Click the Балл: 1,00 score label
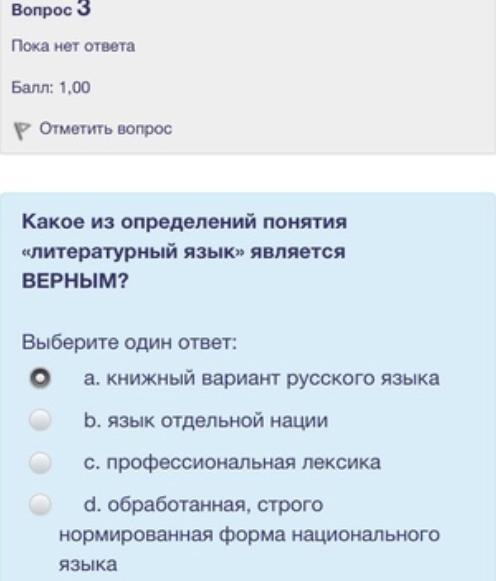The image size is (496, 581). pyautogui.click(x=51, y=87)
